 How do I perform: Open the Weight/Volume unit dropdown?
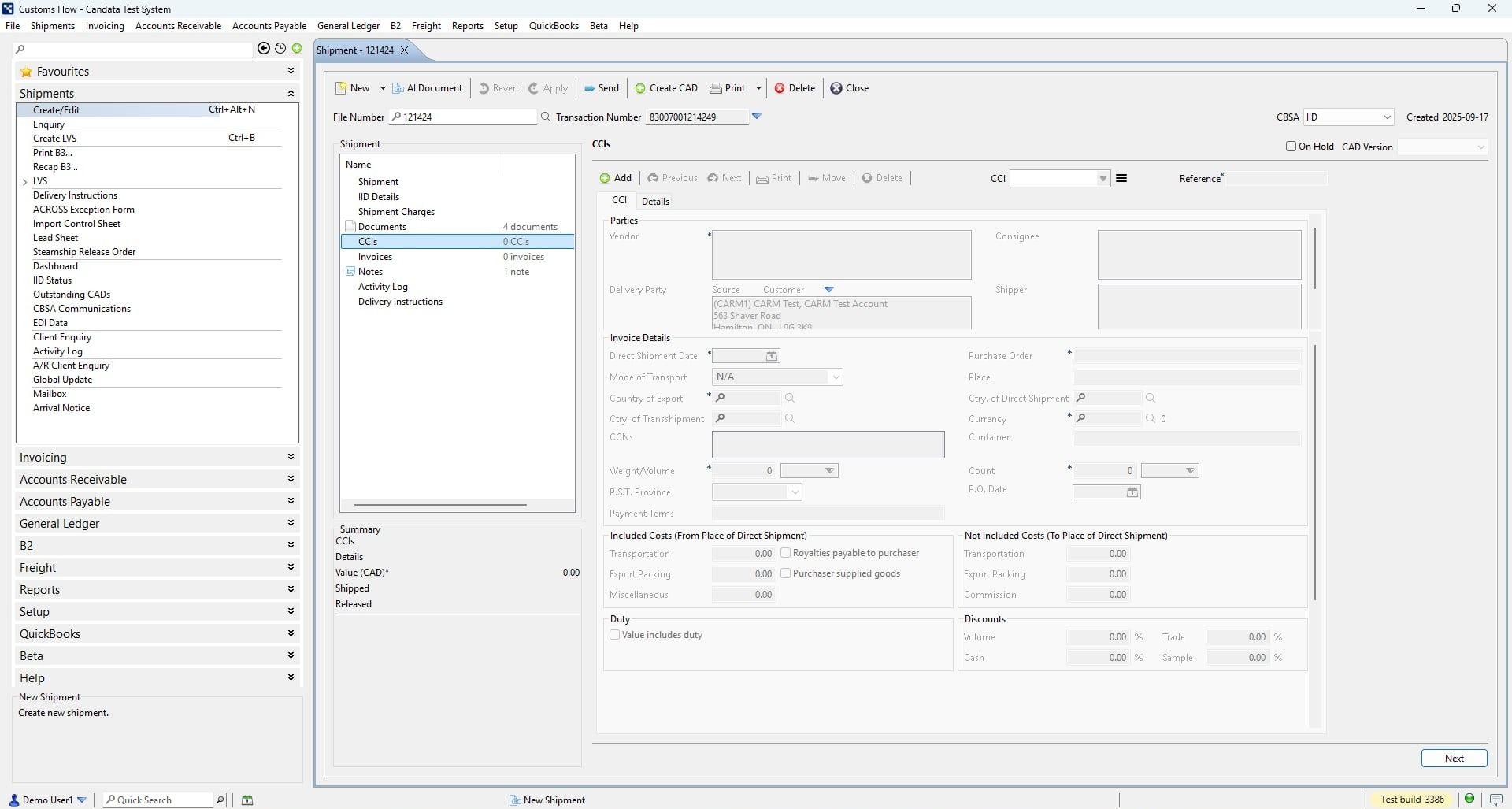830,471
